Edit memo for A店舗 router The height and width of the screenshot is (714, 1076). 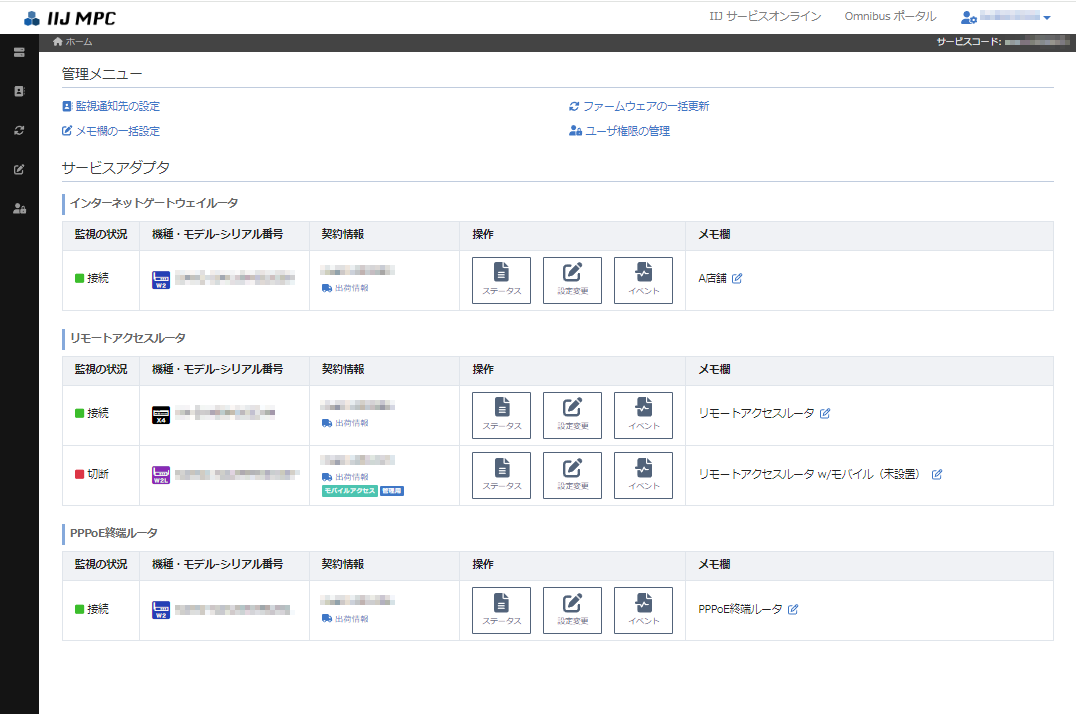click(x=737, y=279)
